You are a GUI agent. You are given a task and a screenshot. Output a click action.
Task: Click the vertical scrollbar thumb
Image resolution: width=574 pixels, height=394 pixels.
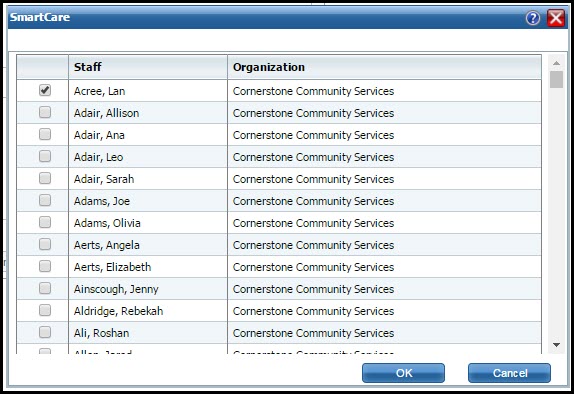556,79
